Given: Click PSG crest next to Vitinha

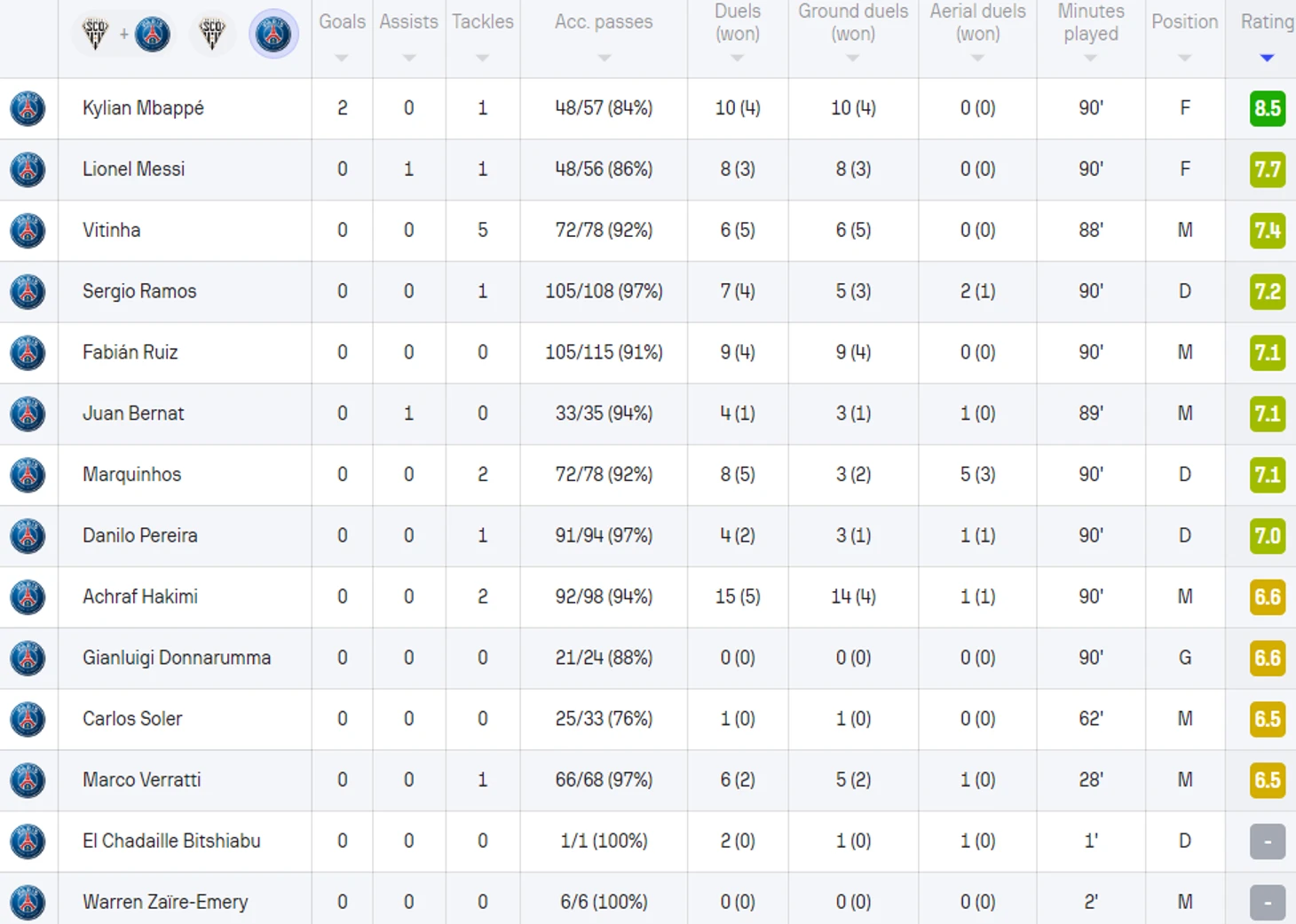Looking at the screenshot, I should point(28,231).
